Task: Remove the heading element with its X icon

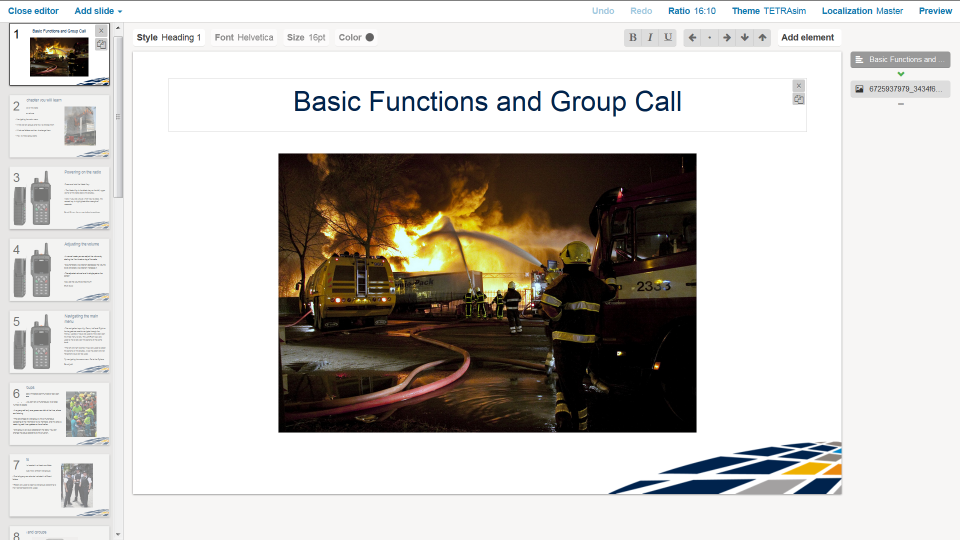Action: click(798, 86)
